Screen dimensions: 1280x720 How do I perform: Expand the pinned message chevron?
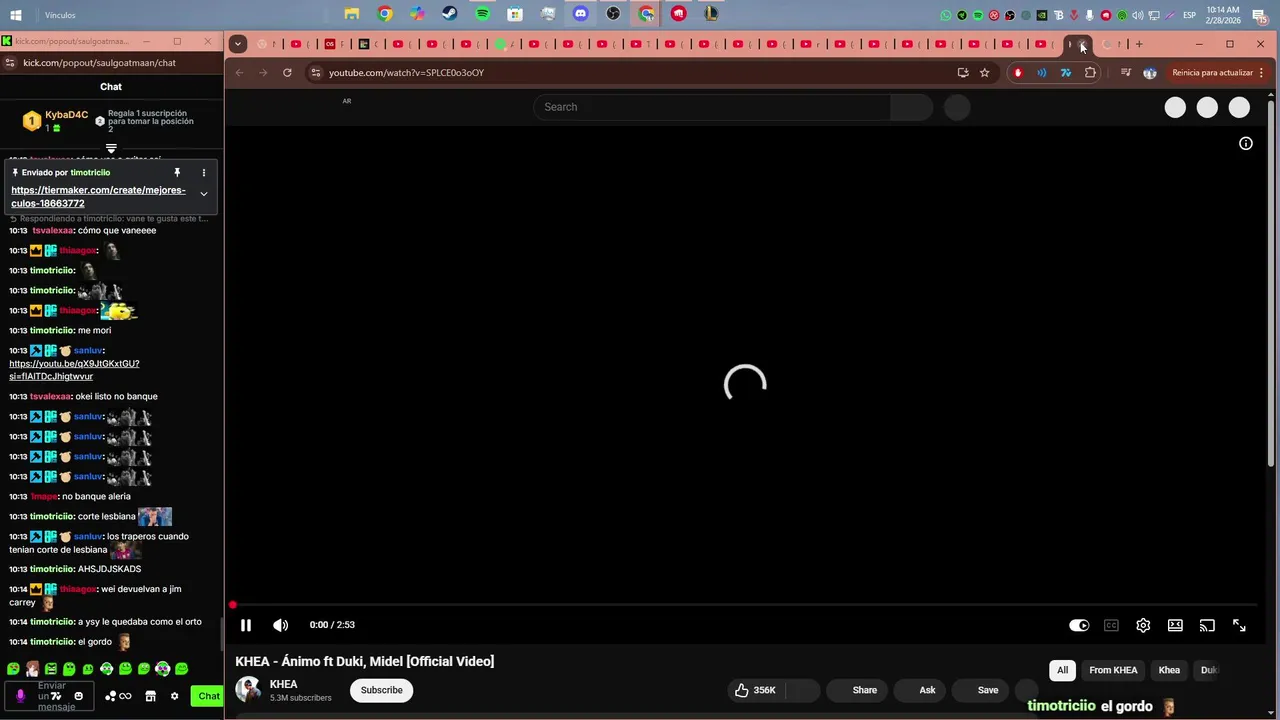(x=204, y=194)
